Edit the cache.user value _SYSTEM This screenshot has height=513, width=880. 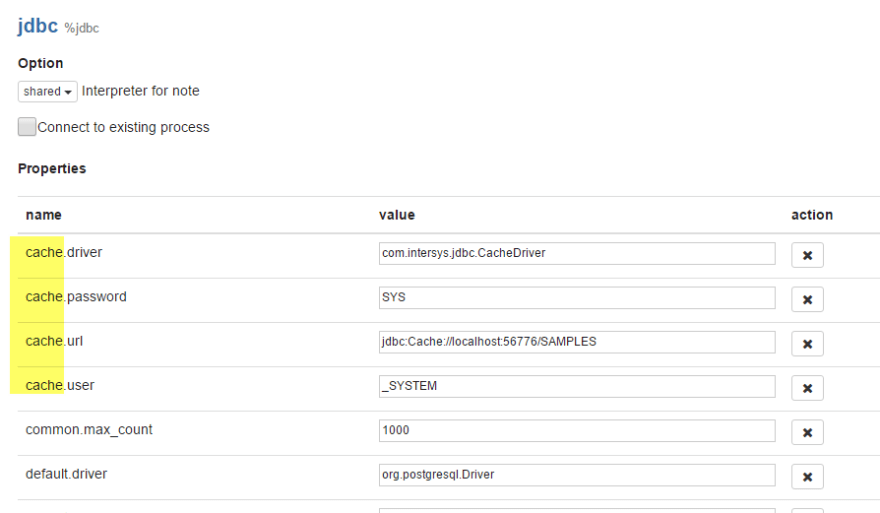(x=577, y=386)
